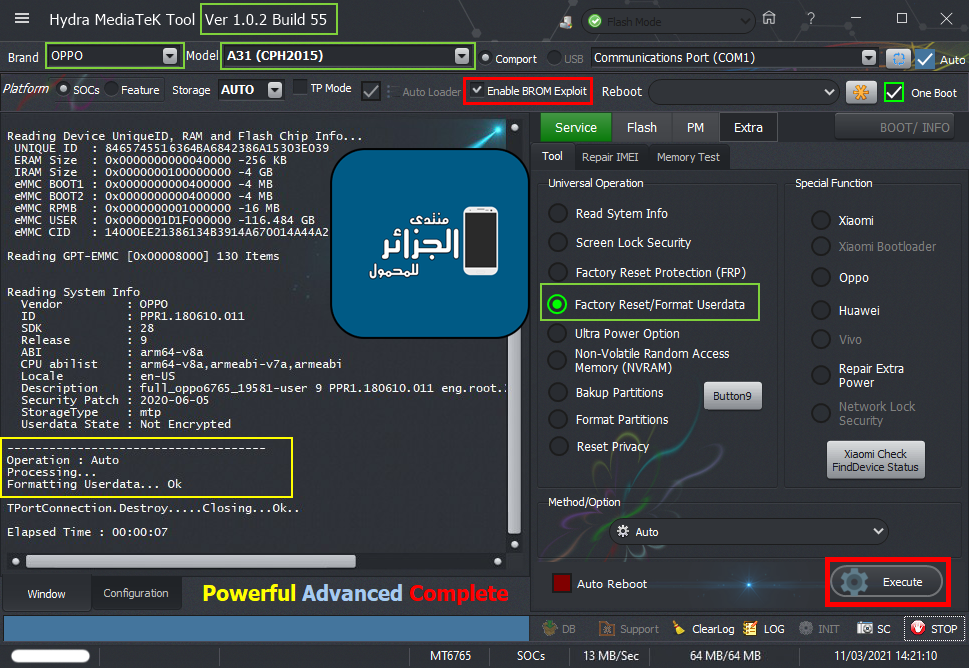Click the home icon in title bar
The height and width of the screenshot is (668, 969).
(x=768, y=18)
